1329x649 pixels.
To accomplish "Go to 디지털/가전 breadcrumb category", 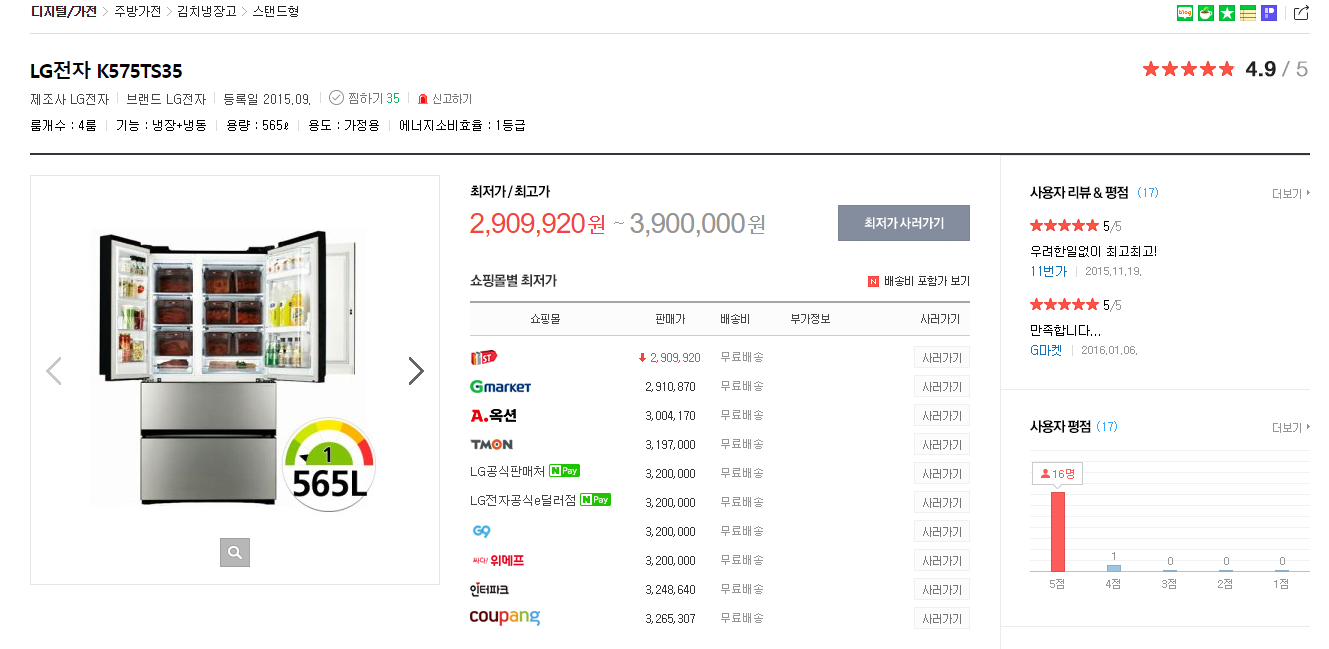I will tap(64, 12).
